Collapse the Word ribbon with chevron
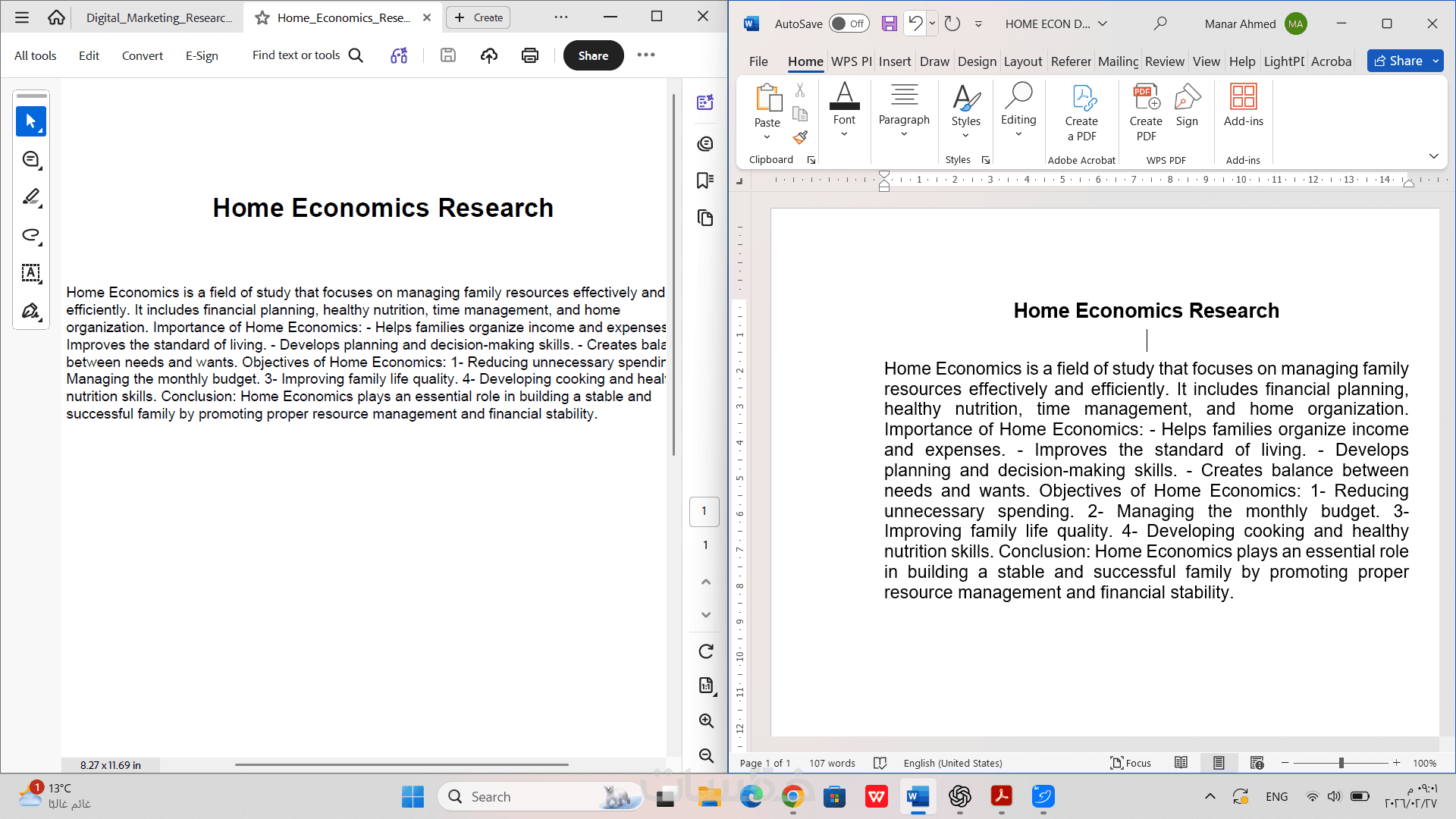This screenshot has height=819, width=1456. (1433, 156)
